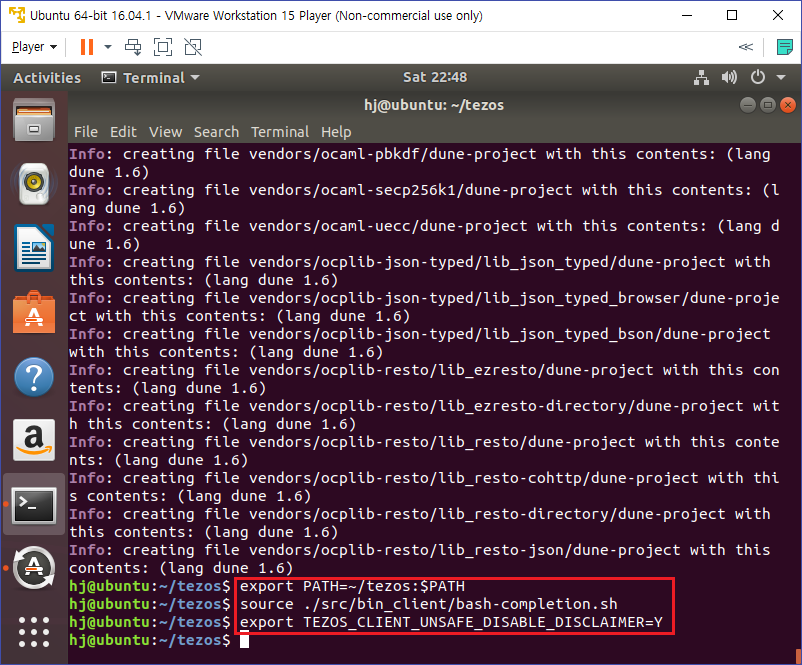Minimize the VMware Player window
This screenshot has height=665, width=802.
[x=687, y=15]
